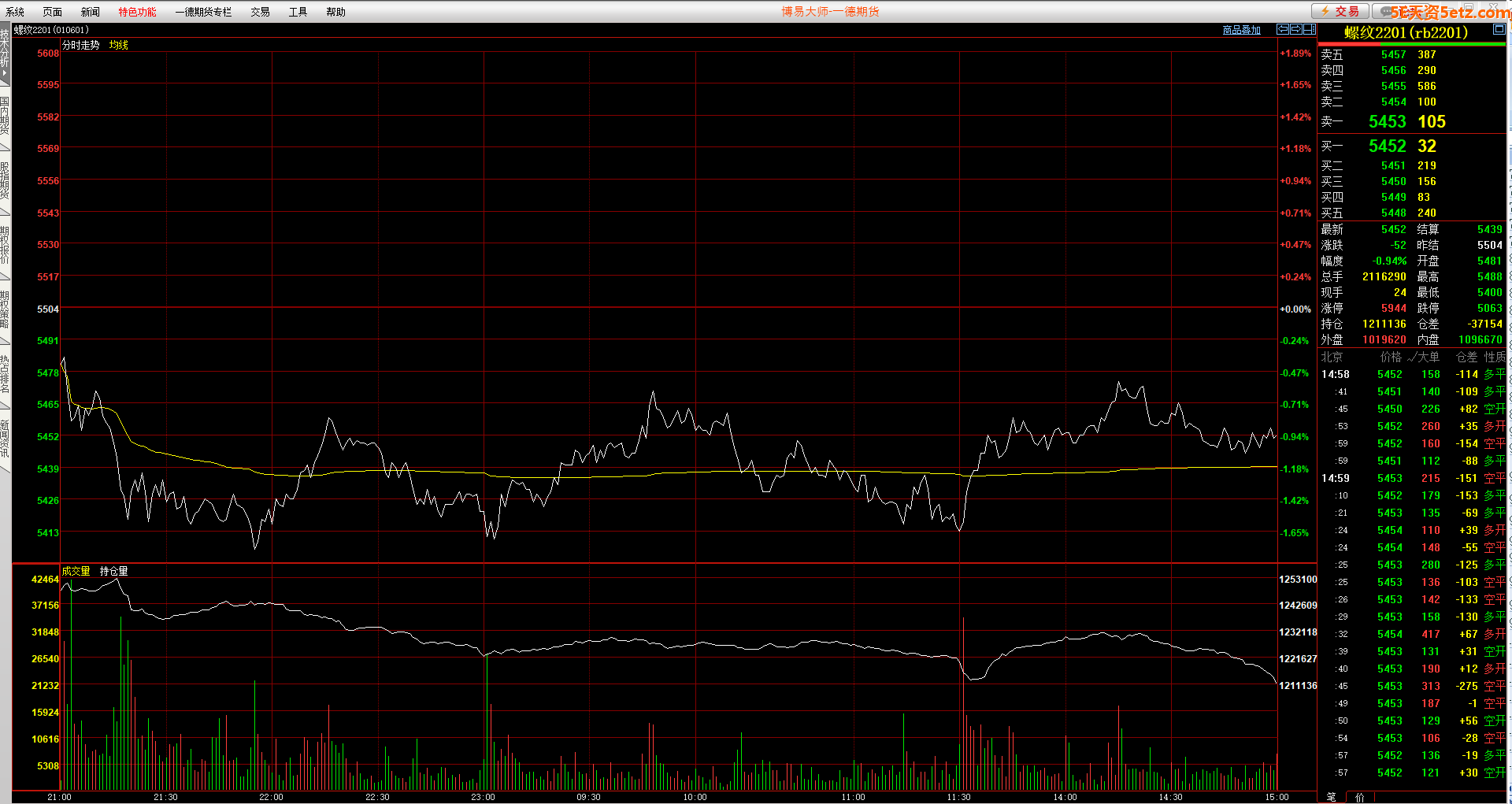This screenshot has width=1512, height=804.
Task: Select the 热点排名 sidebar tab
Action: (5, 374)
